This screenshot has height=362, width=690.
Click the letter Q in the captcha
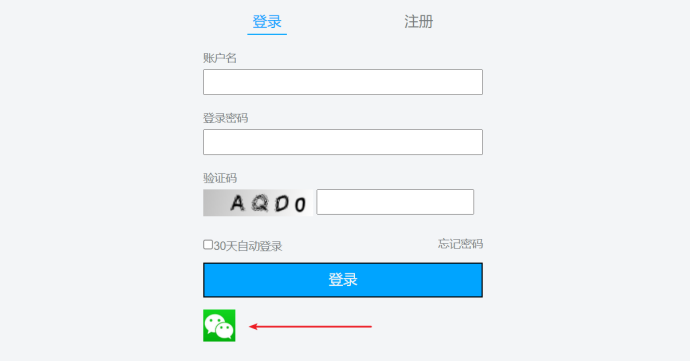point(260,203)
